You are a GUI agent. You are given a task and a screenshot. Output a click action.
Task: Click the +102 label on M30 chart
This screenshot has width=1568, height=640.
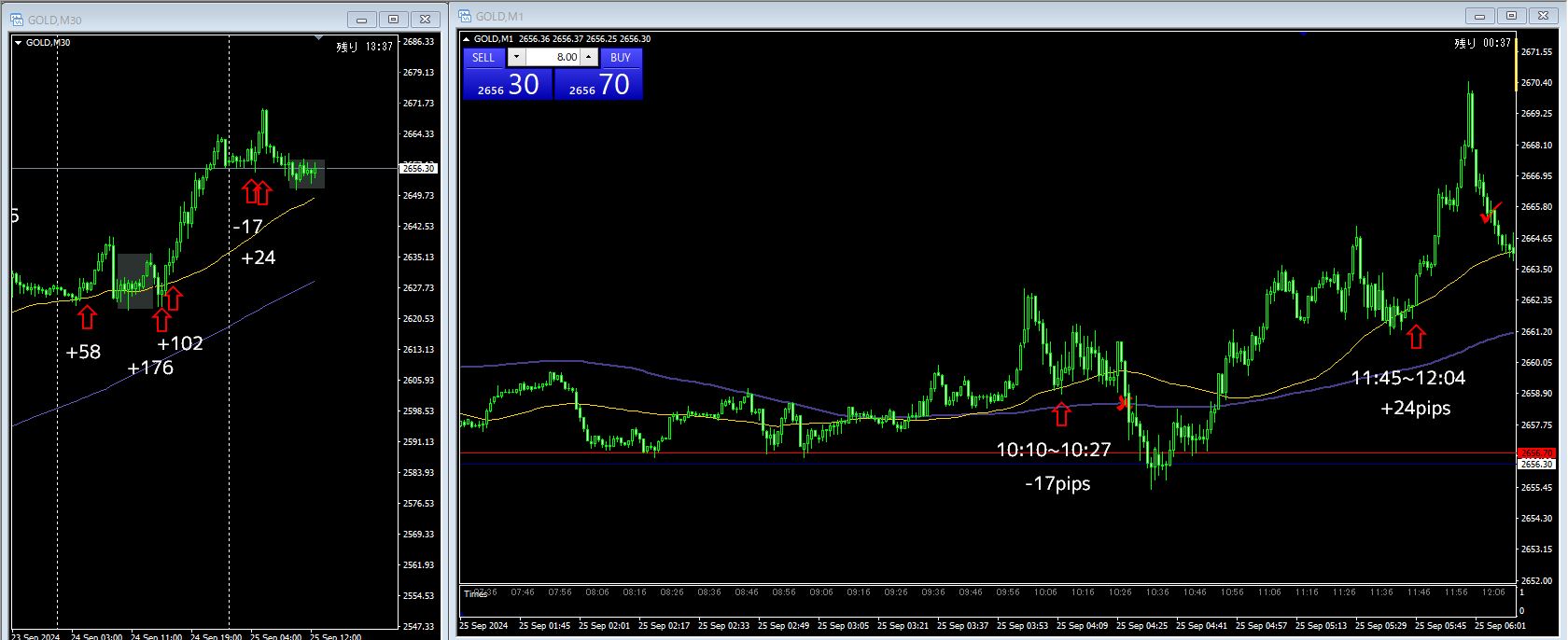[180, 343]
